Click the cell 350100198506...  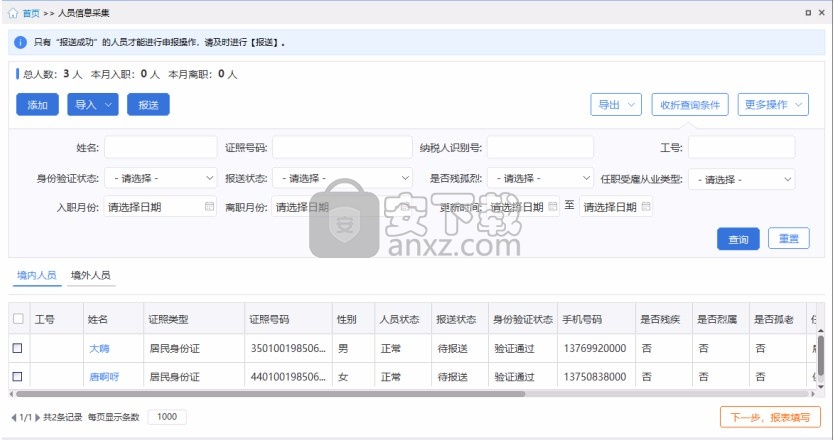coord(288,348)
